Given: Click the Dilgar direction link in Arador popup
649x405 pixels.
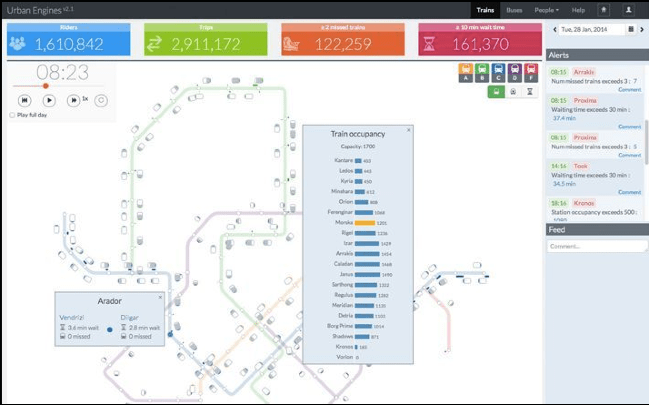Looking at the screenshot, I should coord(129,317).
